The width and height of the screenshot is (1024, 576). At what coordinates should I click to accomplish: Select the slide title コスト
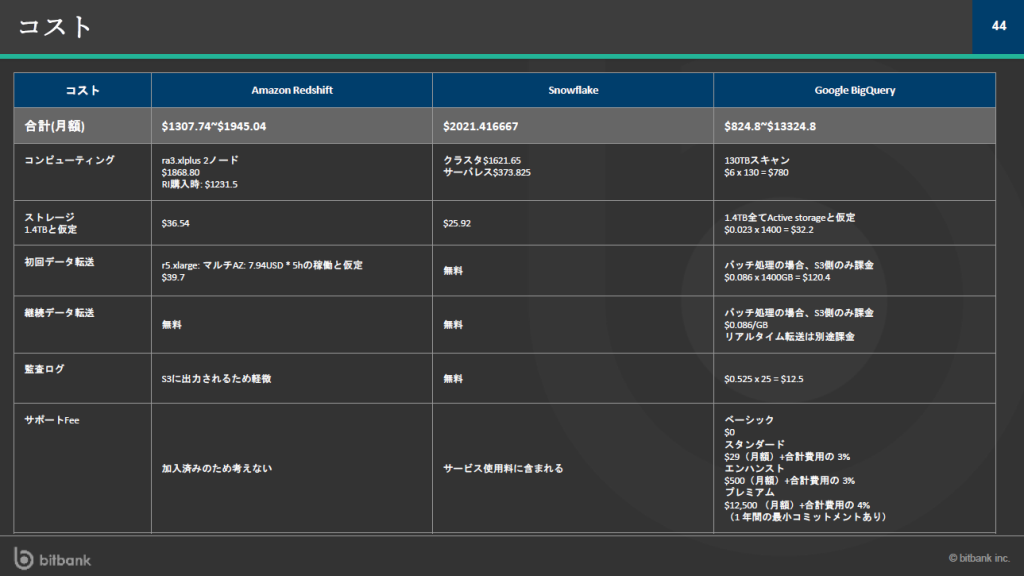tap(54, 27)
